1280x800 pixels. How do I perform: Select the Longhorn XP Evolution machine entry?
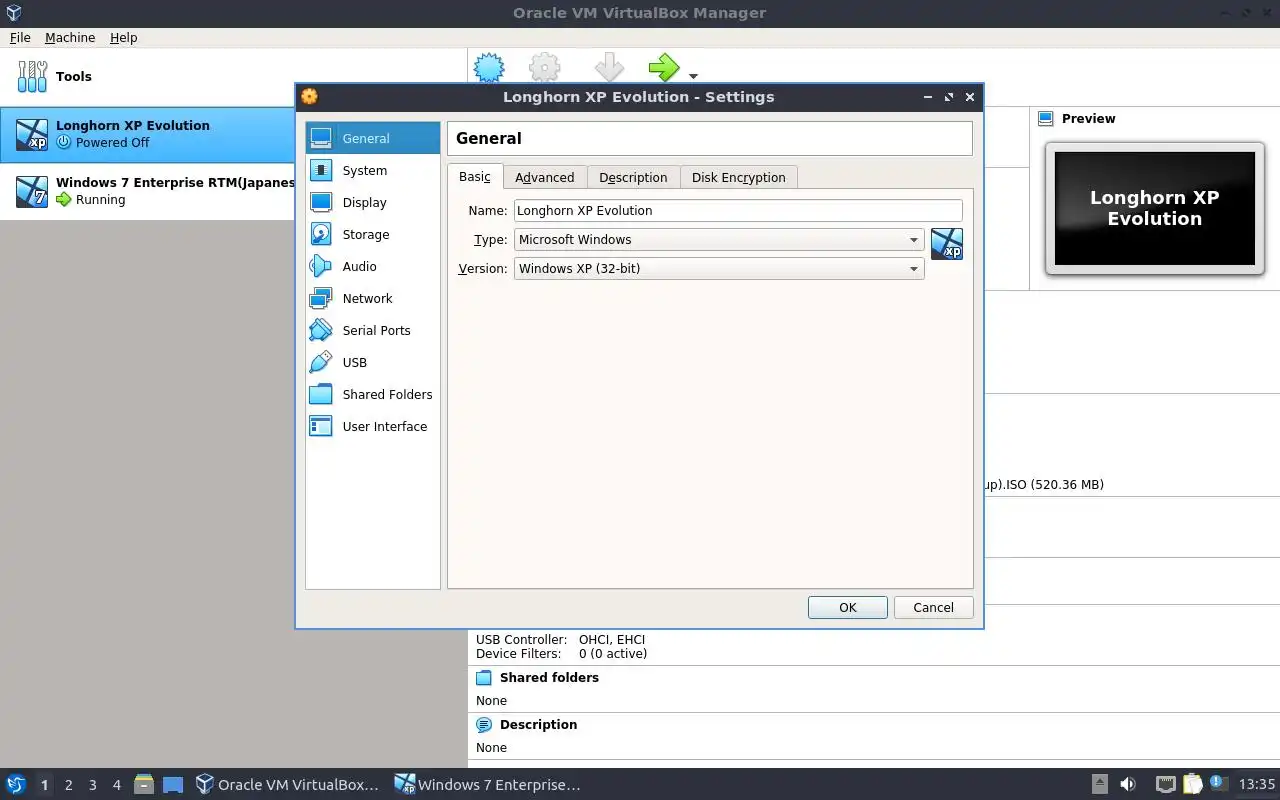(148, 134)
